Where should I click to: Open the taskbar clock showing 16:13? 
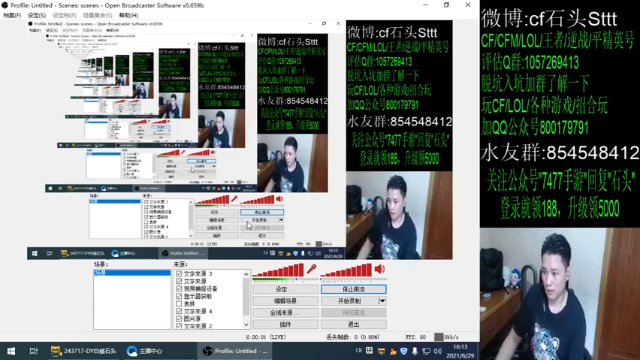[x=460, y=351]
